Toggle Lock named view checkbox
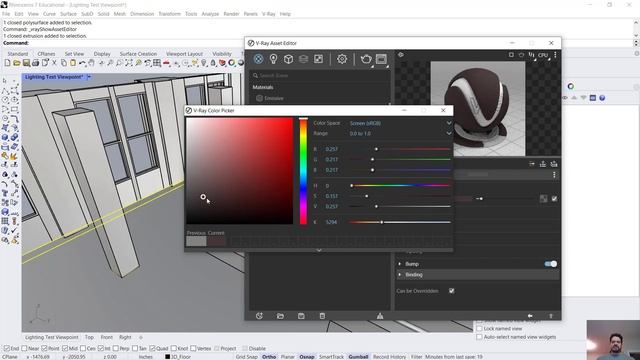This screenshot has height=360, width=640. pyautogui.click(x=480, y=328)
